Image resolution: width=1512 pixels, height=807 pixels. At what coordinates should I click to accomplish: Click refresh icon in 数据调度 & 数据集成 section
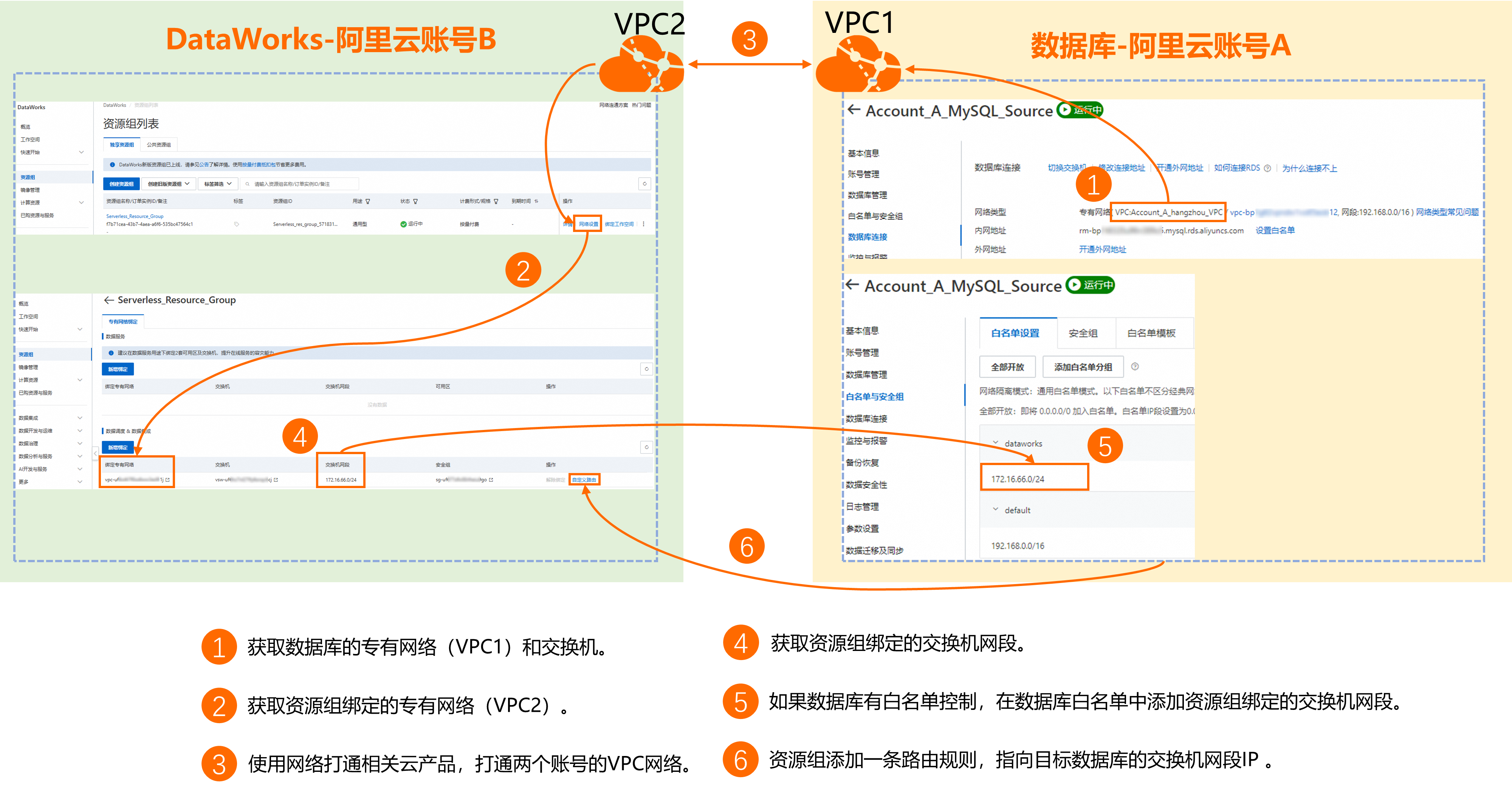(646, 447)
